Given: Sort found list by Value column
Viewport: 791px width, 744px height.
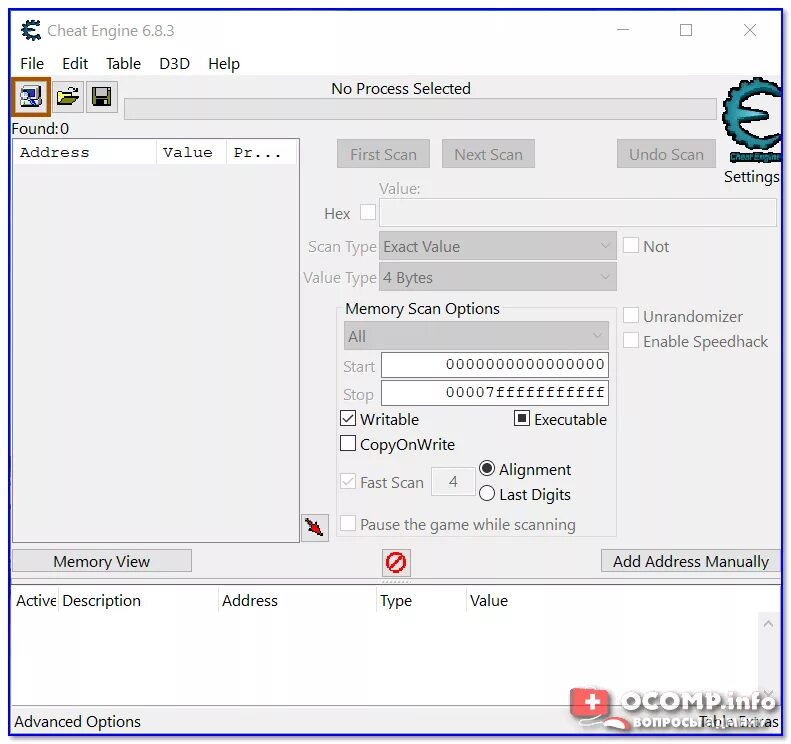Looking at the screenshot, I should click(191, 152).
